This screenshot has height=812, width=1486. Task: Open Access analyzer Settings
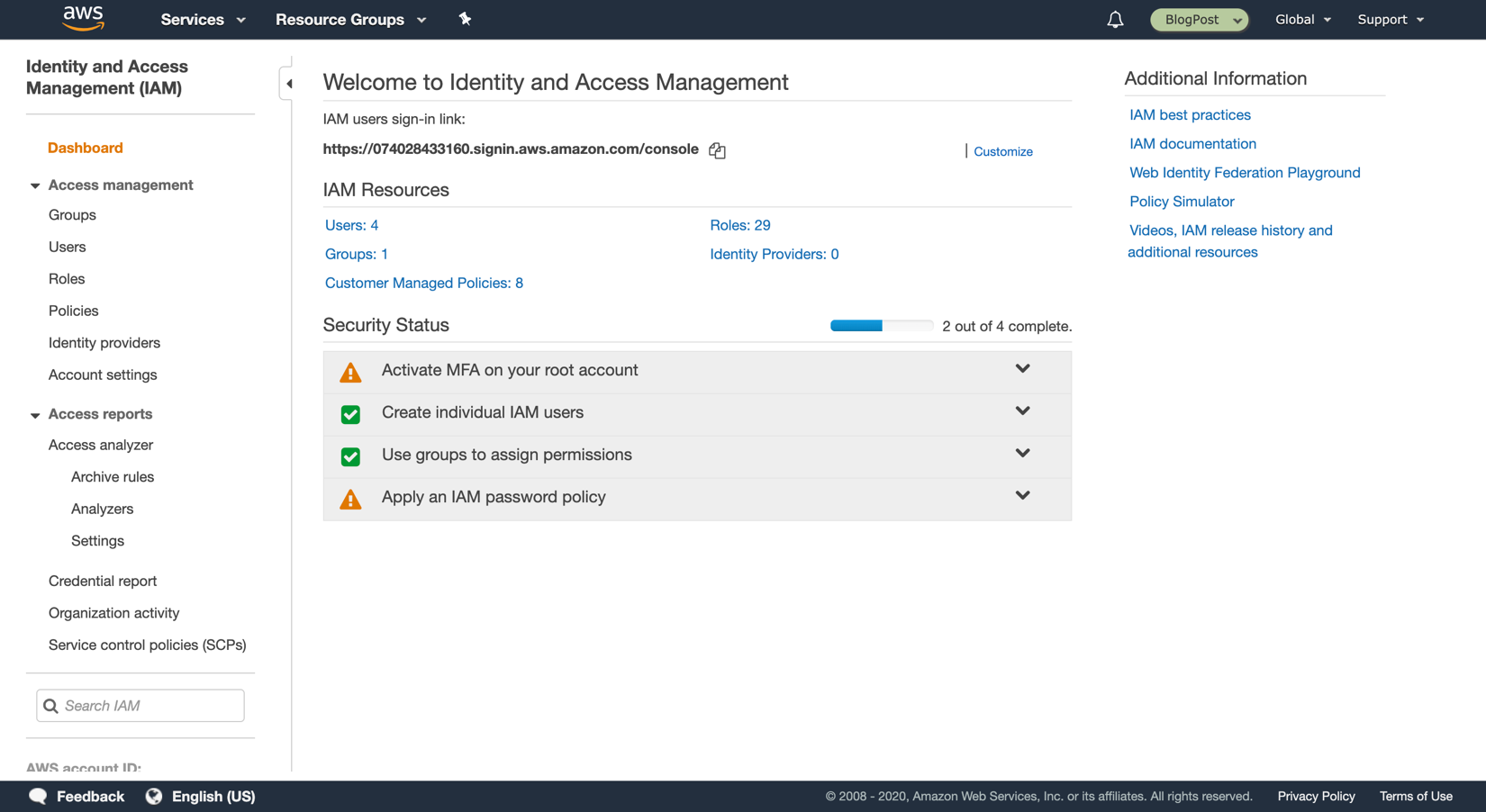[97, 541]
